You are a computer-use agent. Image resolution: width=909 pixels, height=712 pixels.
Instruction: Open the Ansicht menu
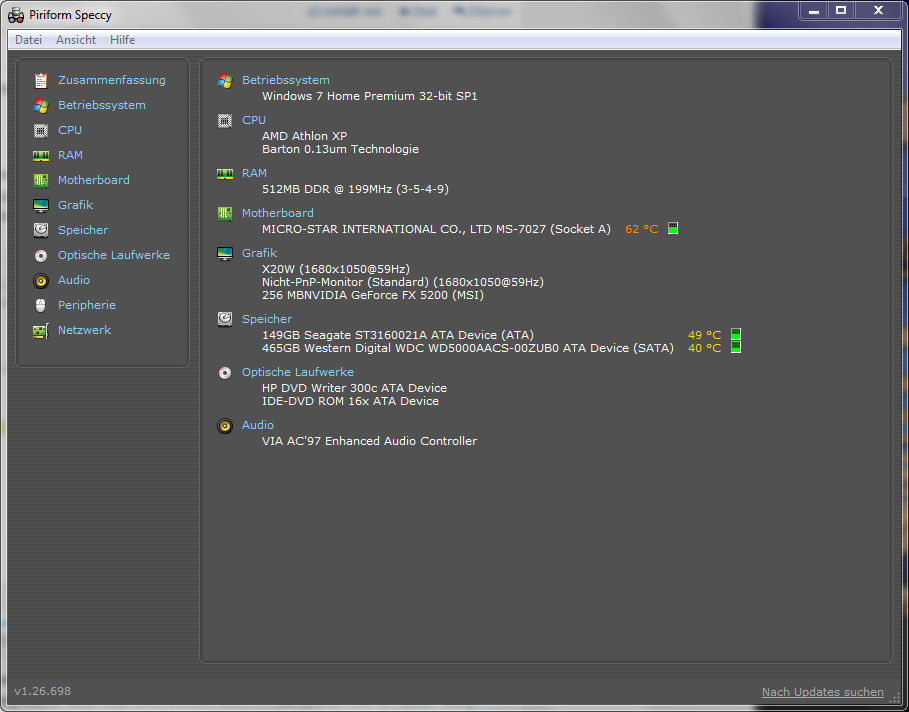(76, 40)
